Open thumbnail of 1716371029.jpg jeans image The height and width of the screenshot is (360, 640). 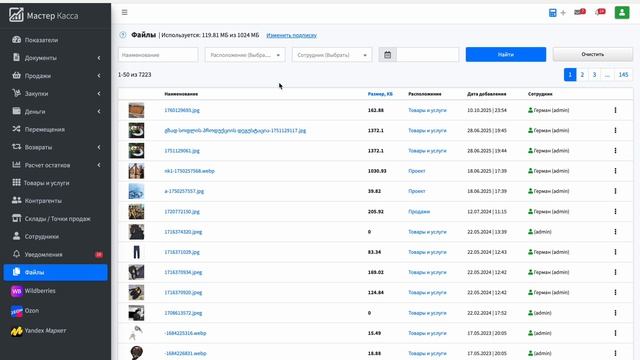click(x=136, y=252)
